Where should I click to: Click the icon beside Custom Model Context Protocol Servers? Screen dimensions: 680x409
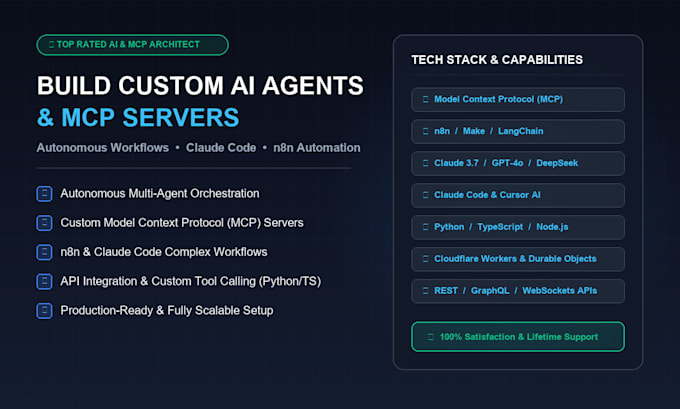click(x=44, y=223)
